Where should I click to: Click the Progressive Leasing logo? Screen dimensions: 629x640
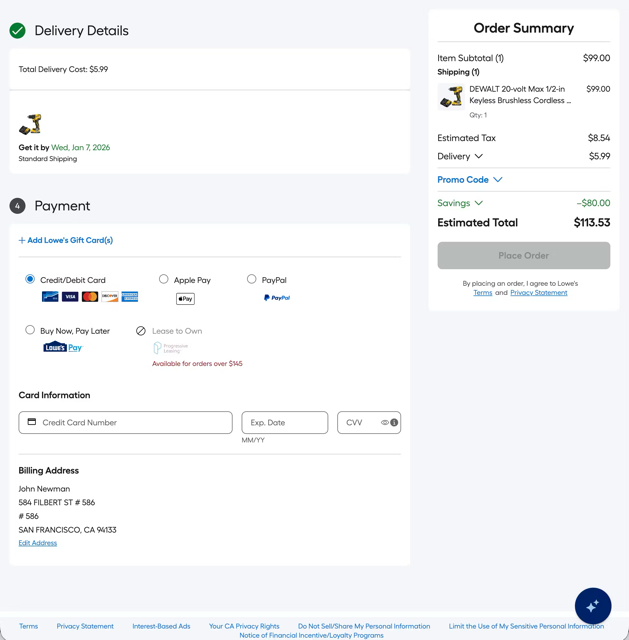pos(171,348)
